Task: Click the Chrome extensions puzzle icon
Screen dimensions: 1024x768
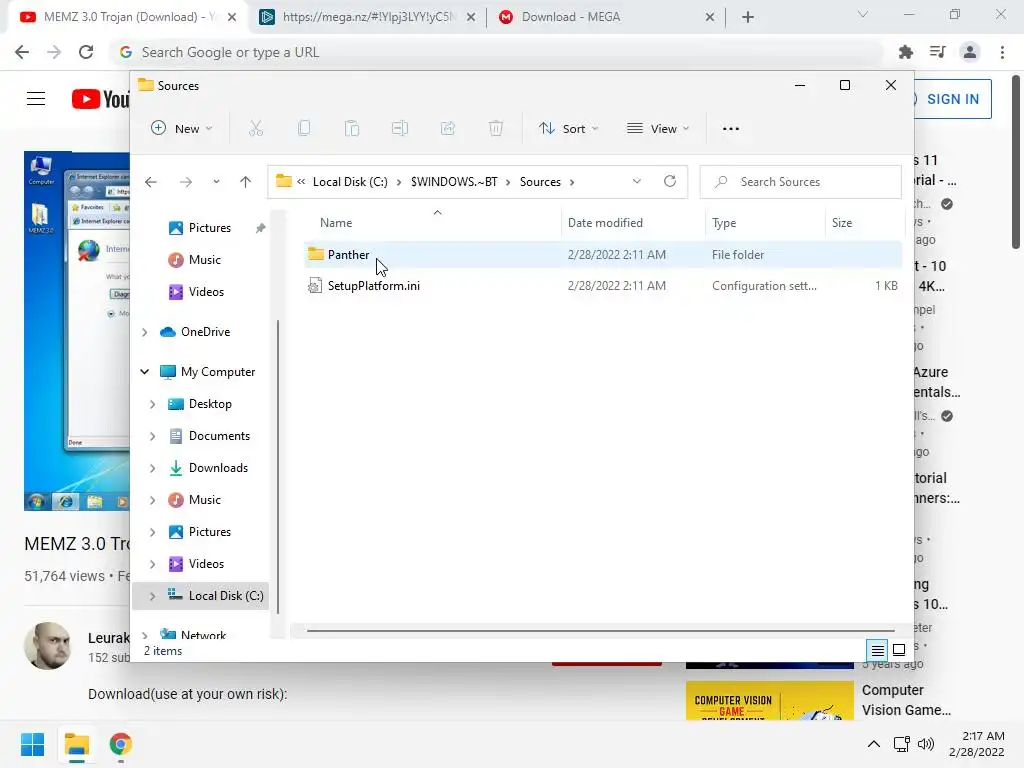Action: coord(906,52)
